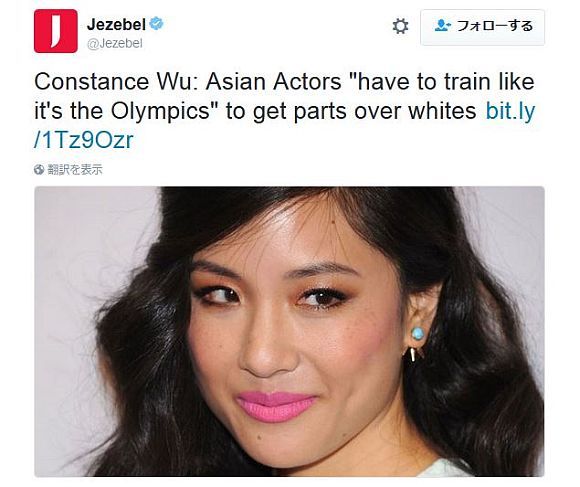Click the white J letter on logo

coord(57,31)
